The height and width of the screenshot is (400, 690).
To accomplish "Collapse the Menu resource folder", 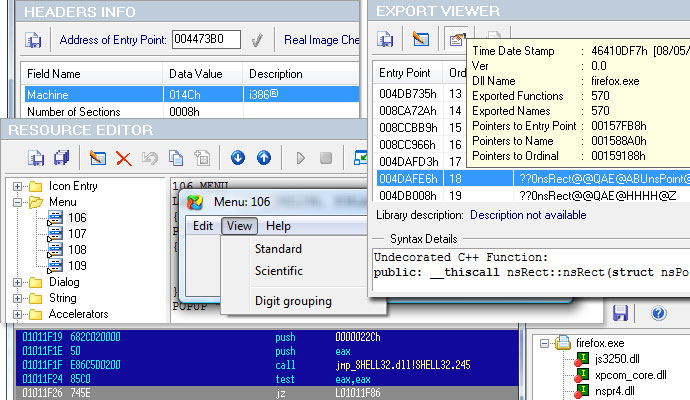I will (x=18, y=202).
